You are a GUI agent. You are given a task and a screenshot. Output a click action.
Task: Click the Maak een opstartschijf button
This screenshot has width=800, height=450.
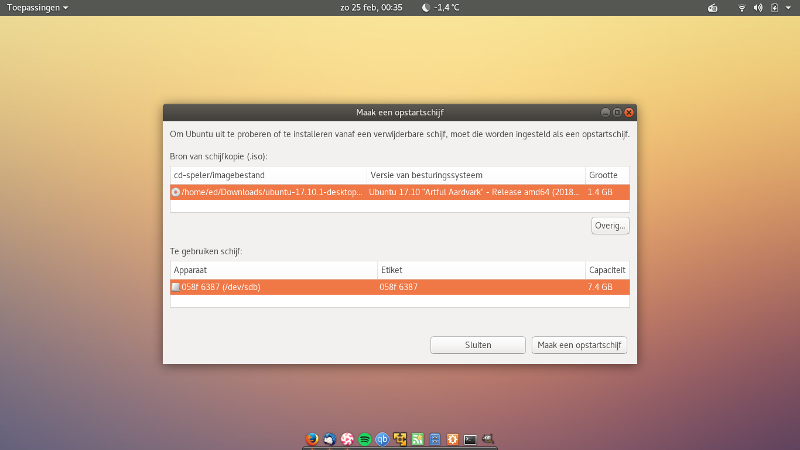(579, 345)
